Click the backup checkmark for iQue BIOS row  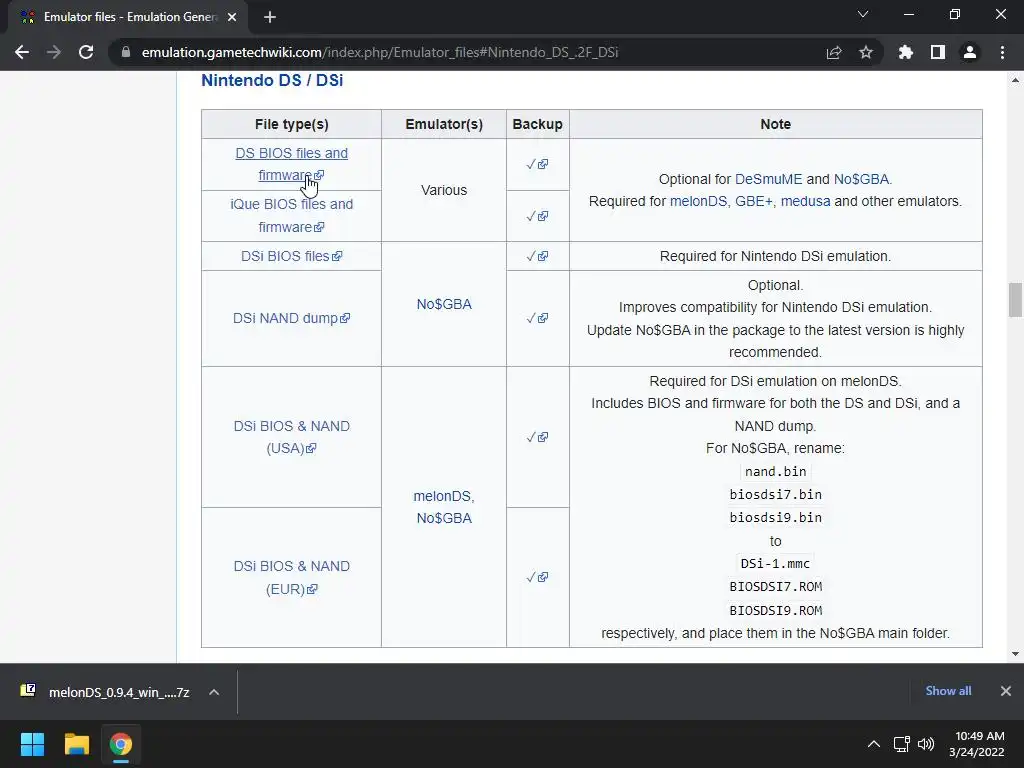point(537,216)
